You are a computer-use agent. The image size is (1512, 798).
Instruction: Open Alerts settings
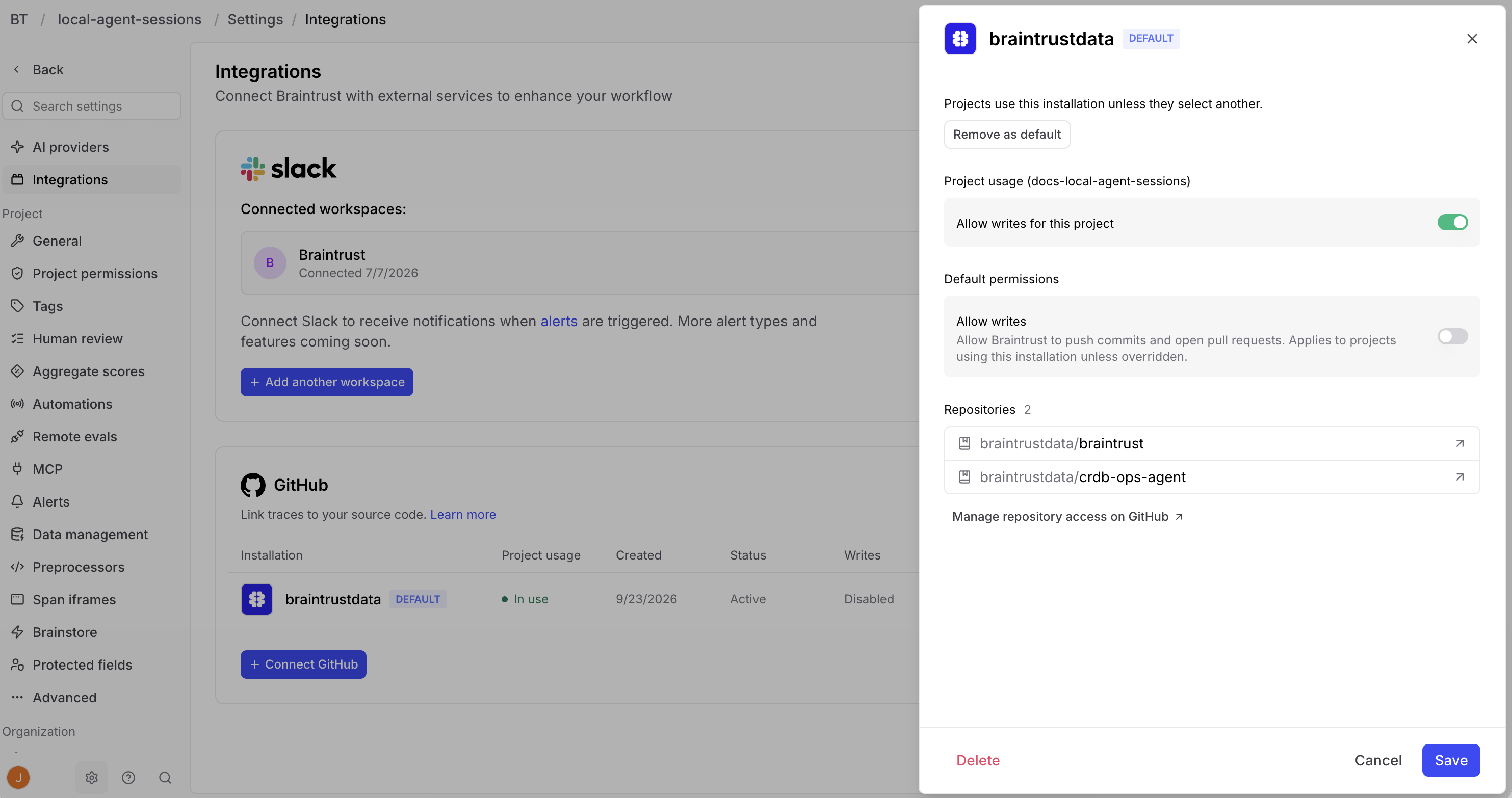pyautogui.click(x=92, y=502)
